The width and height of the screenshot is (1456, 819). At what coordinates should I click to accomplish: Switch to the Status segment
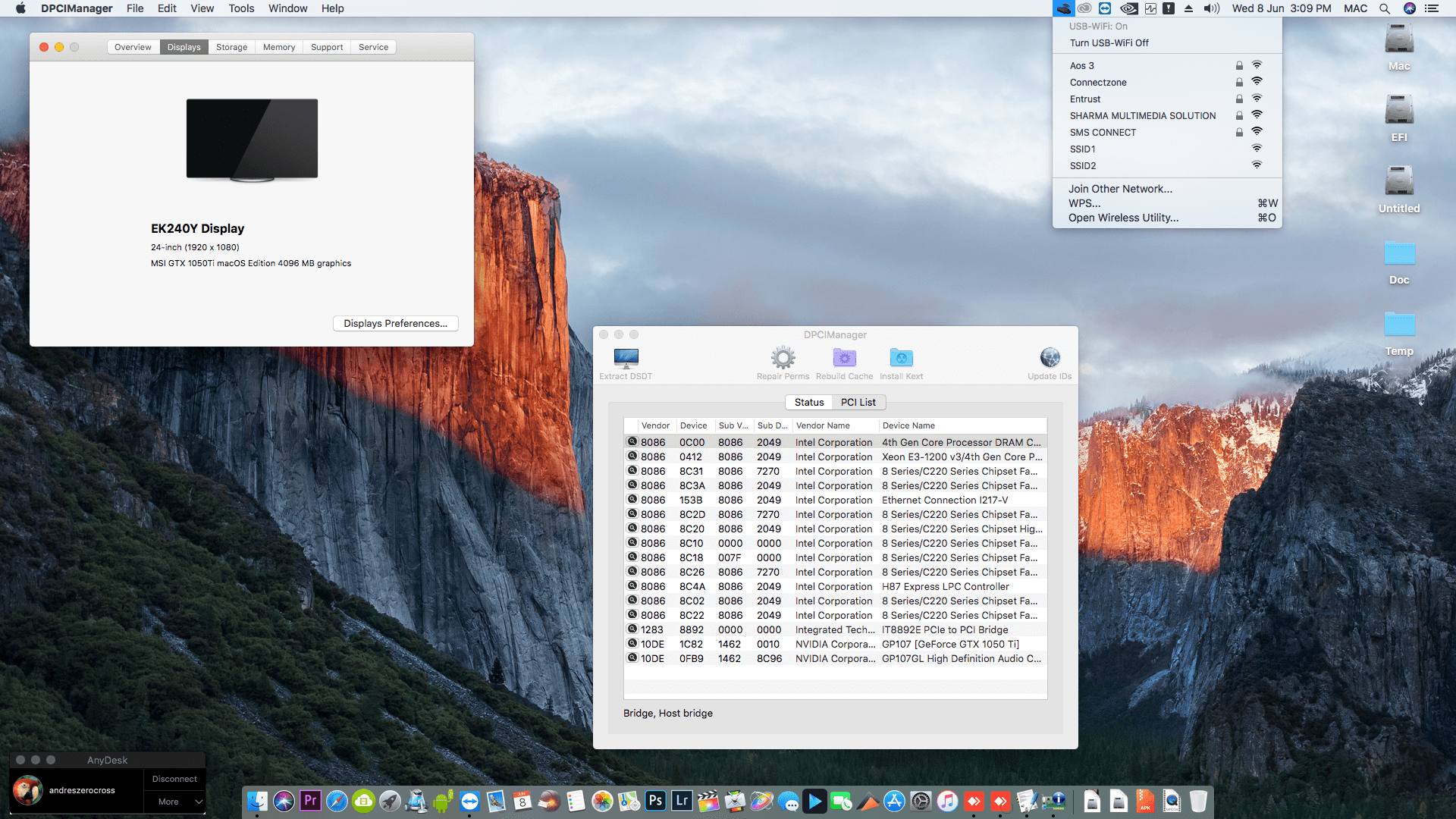click(809, 403)
